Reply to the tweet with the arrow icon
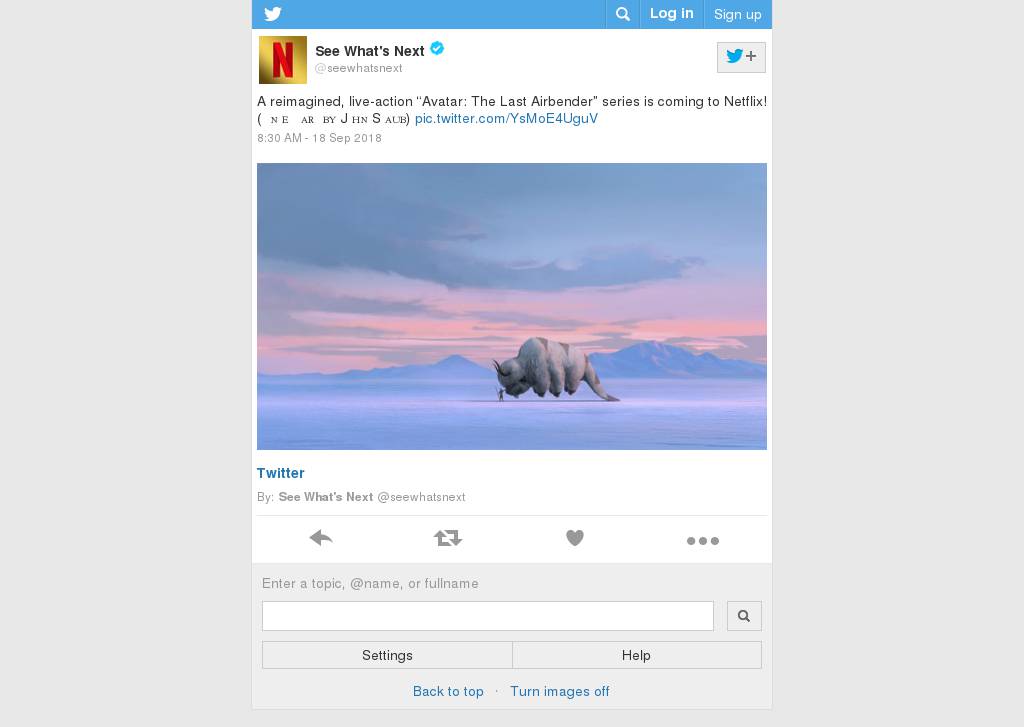This screenshot has width=1024, height=727. click(321, 538)
